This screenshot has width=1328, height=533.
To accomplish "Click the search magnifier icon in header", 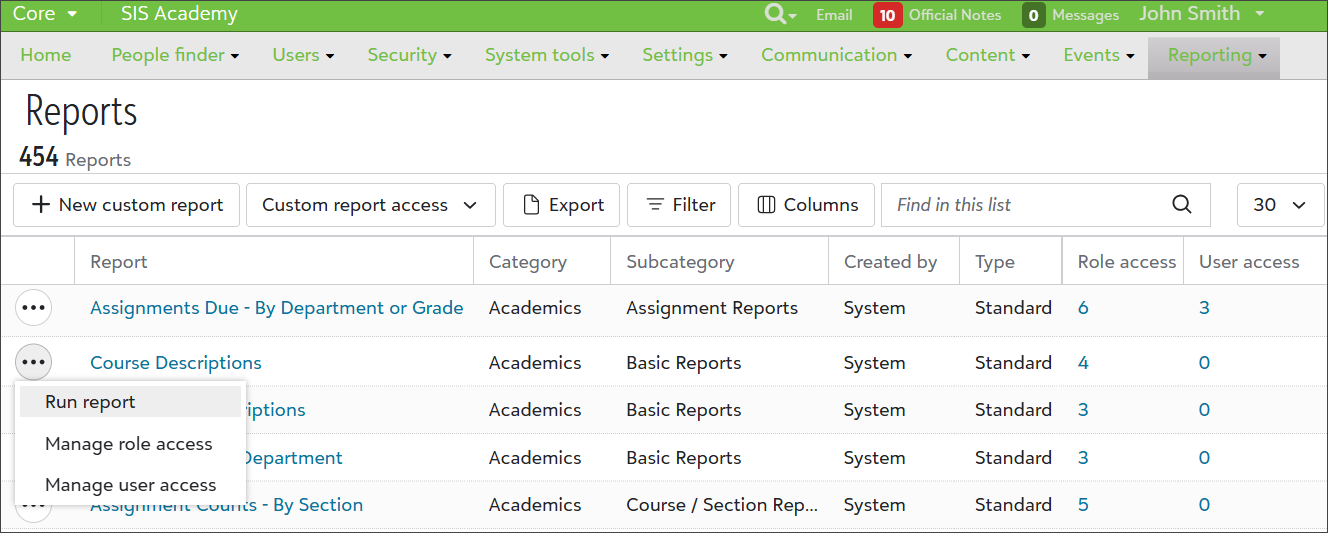I will coord(776,14).
